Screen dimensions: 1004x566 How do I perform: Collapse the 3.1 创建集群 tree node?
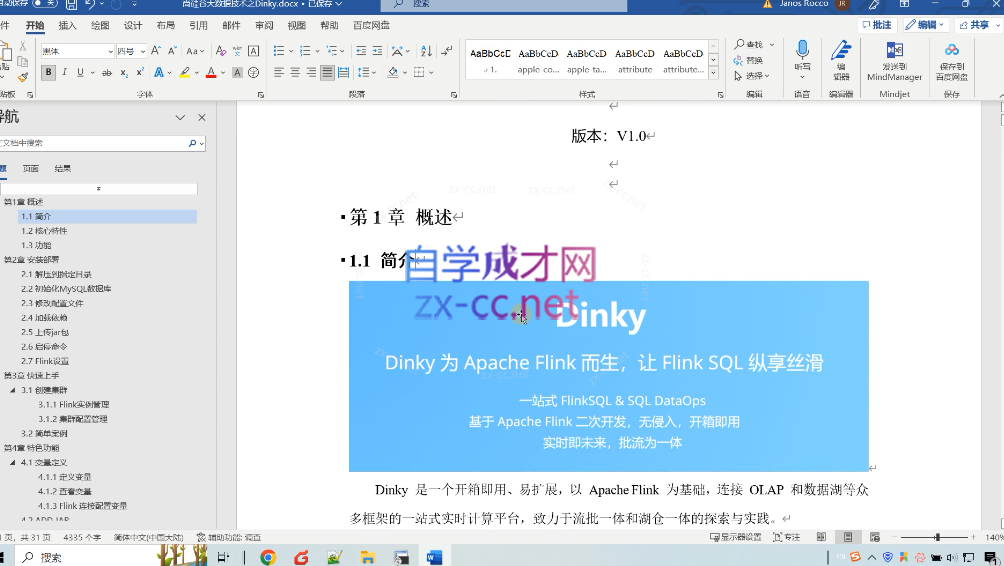(12, 390)
